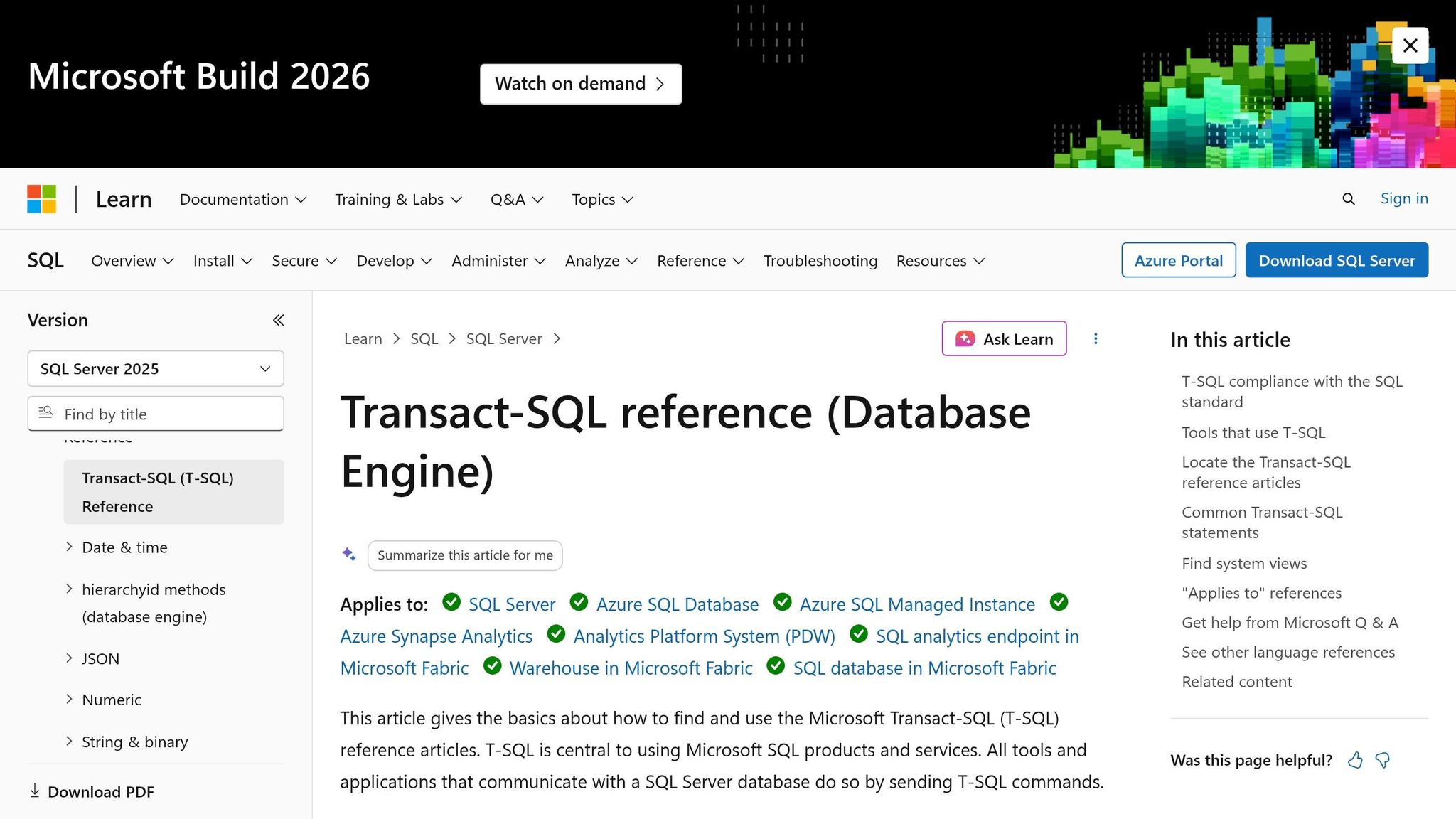Open the Secure menu
Screen dimensions: 1456x819
304,261
